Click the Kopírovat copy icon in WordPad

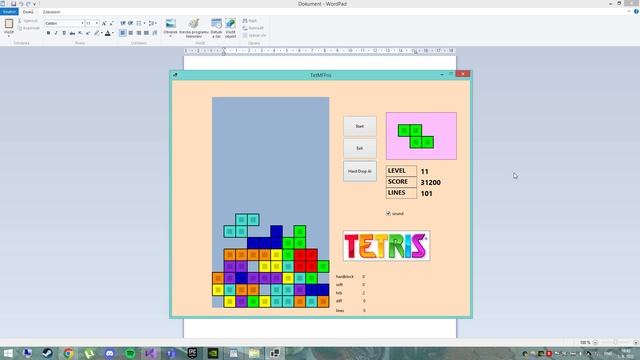click(x=19, y=28)
